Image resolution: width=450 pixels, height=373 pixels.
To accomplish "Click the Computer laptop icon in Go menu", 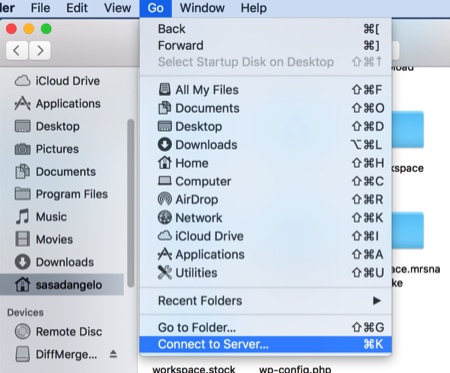I will (165, 181).
